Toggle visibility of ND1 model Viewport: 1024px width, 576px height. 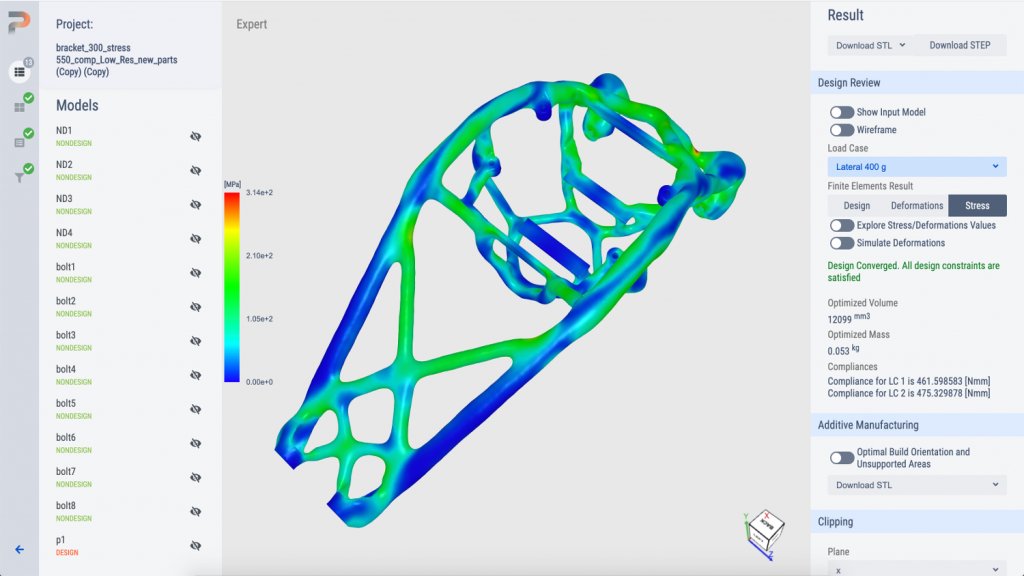click(x=195, y=136)
